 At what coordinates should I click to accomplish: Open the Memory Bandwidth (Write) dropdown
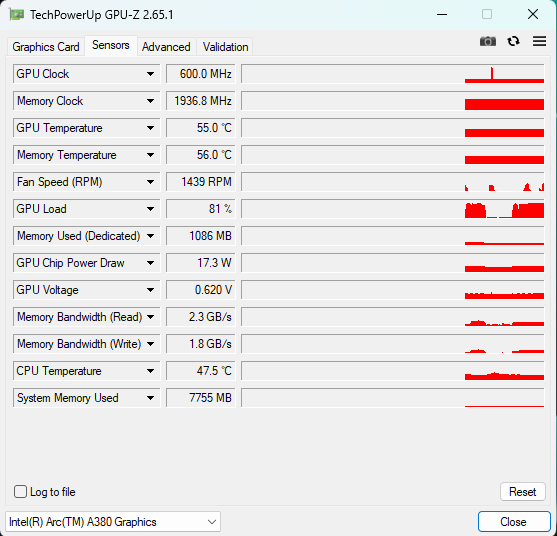coord(86,344)
